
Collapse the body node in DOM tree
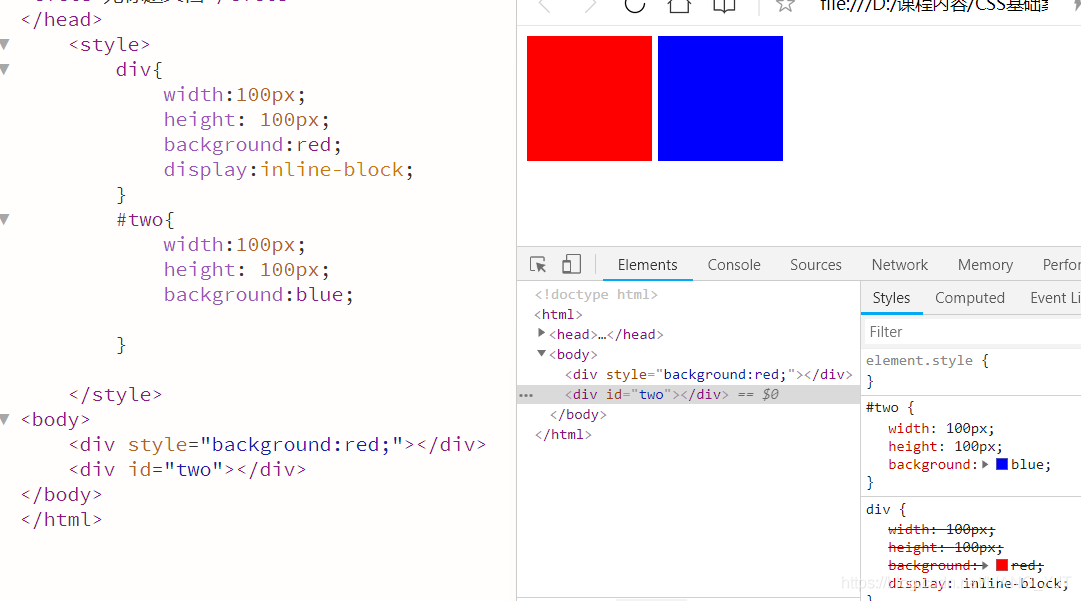point(542,354)
